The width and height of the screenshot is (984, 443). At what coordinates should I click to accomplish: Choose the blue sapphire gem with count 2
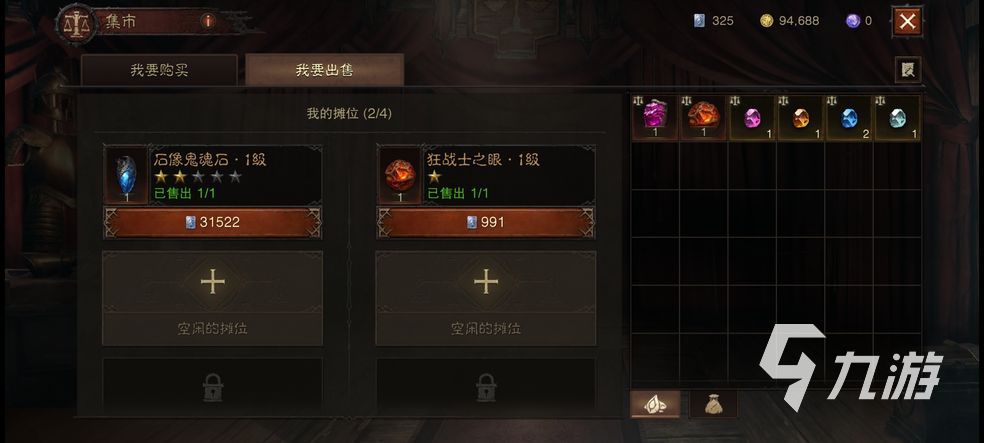point(848,117)
